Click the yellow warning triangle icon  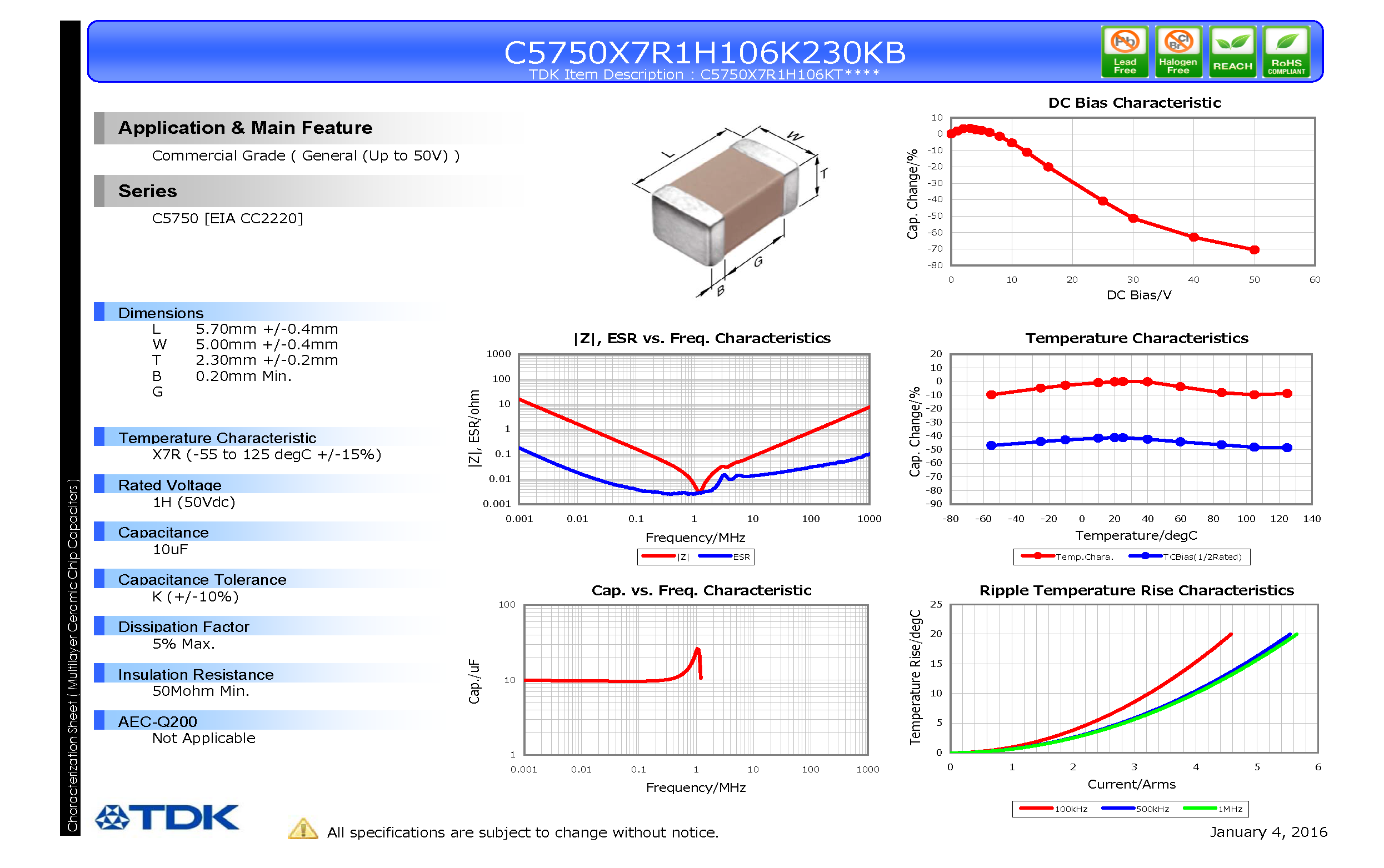coord(303,829)
